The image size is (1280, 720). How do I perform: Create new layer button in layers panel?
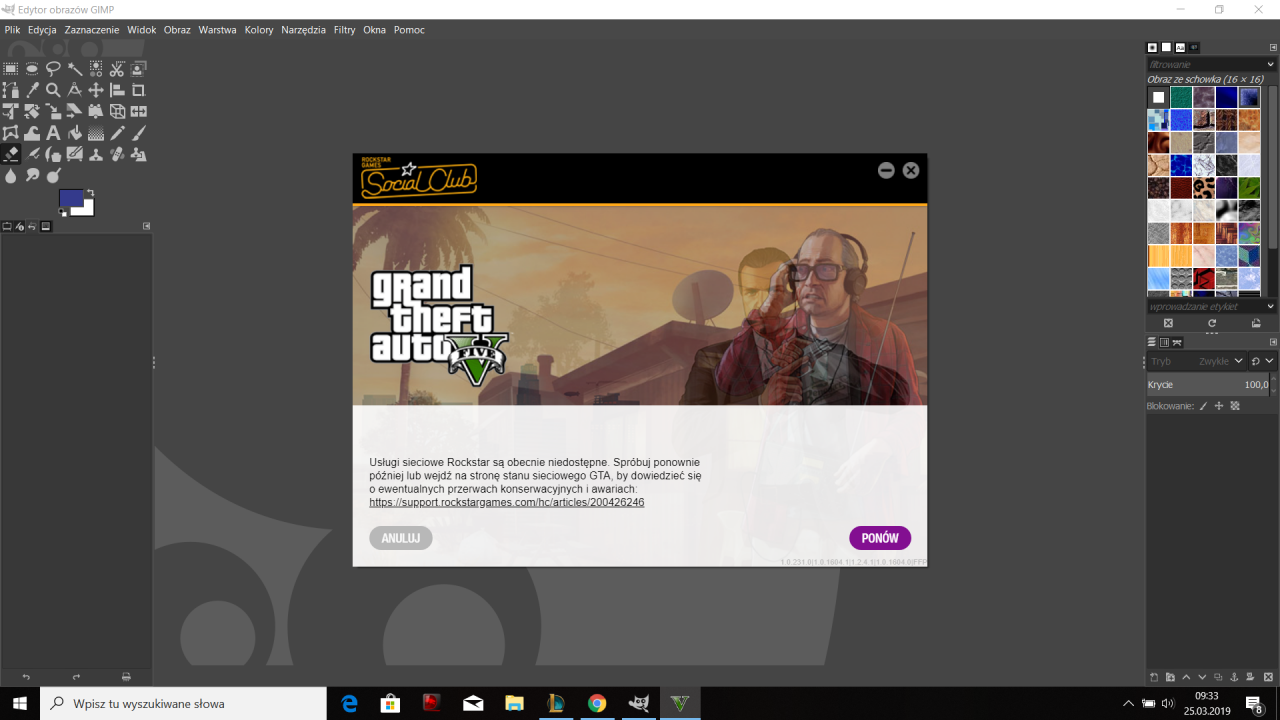(x=1154, y=677)
